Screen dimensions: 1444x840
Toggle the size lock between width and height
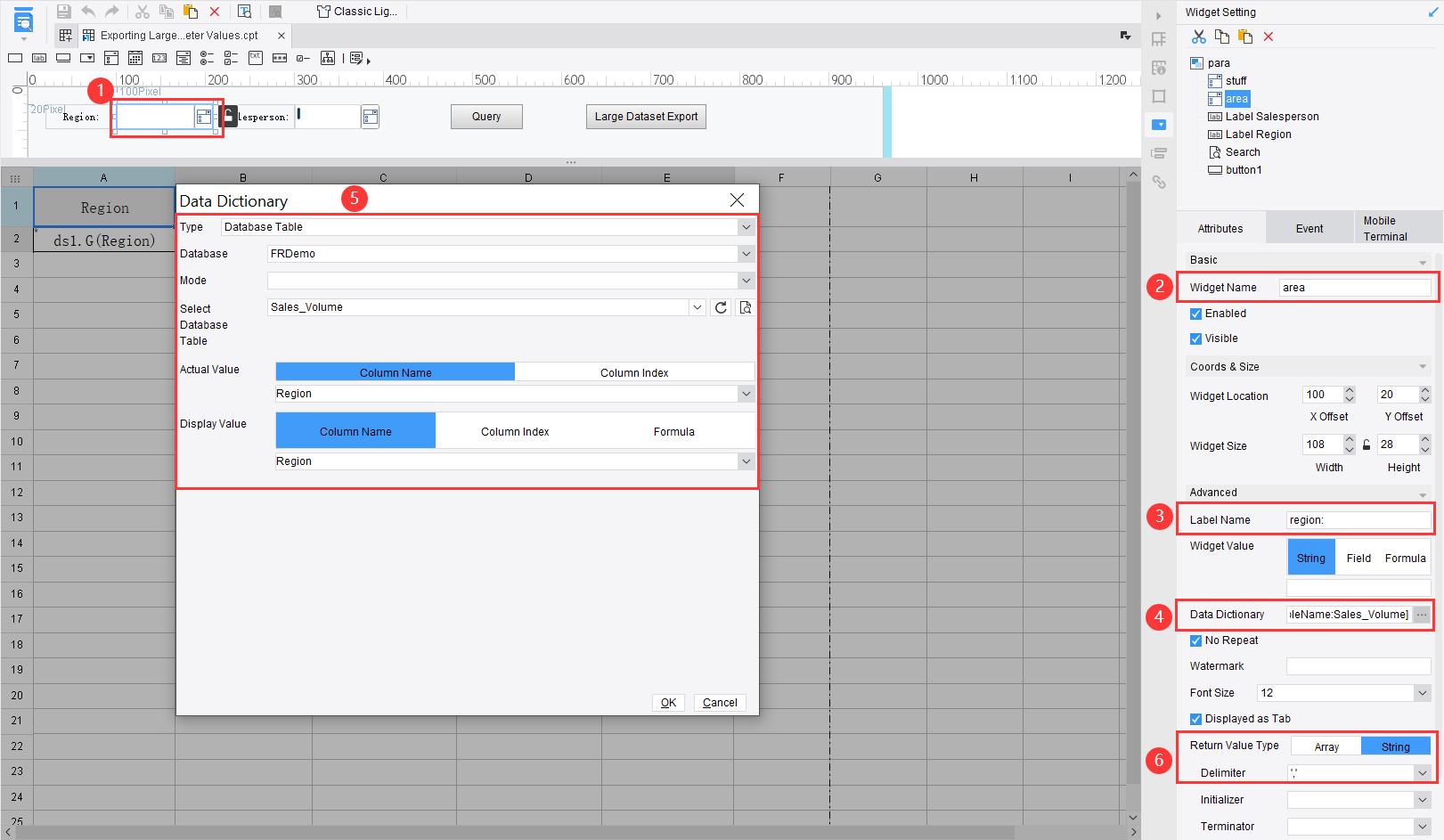click(x=1366, y=444)
